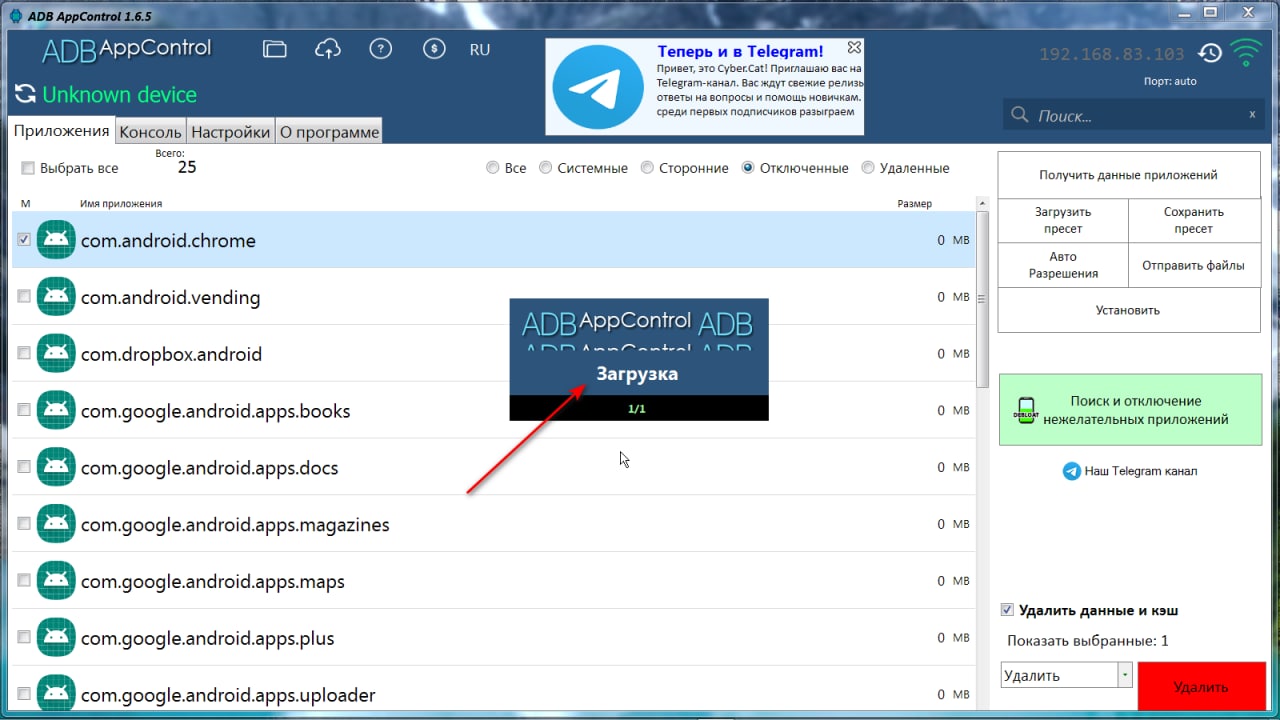The height and width of the screenshot is (720, 1280).
Task: Switch to the Консоль tab
Action: 150,132
